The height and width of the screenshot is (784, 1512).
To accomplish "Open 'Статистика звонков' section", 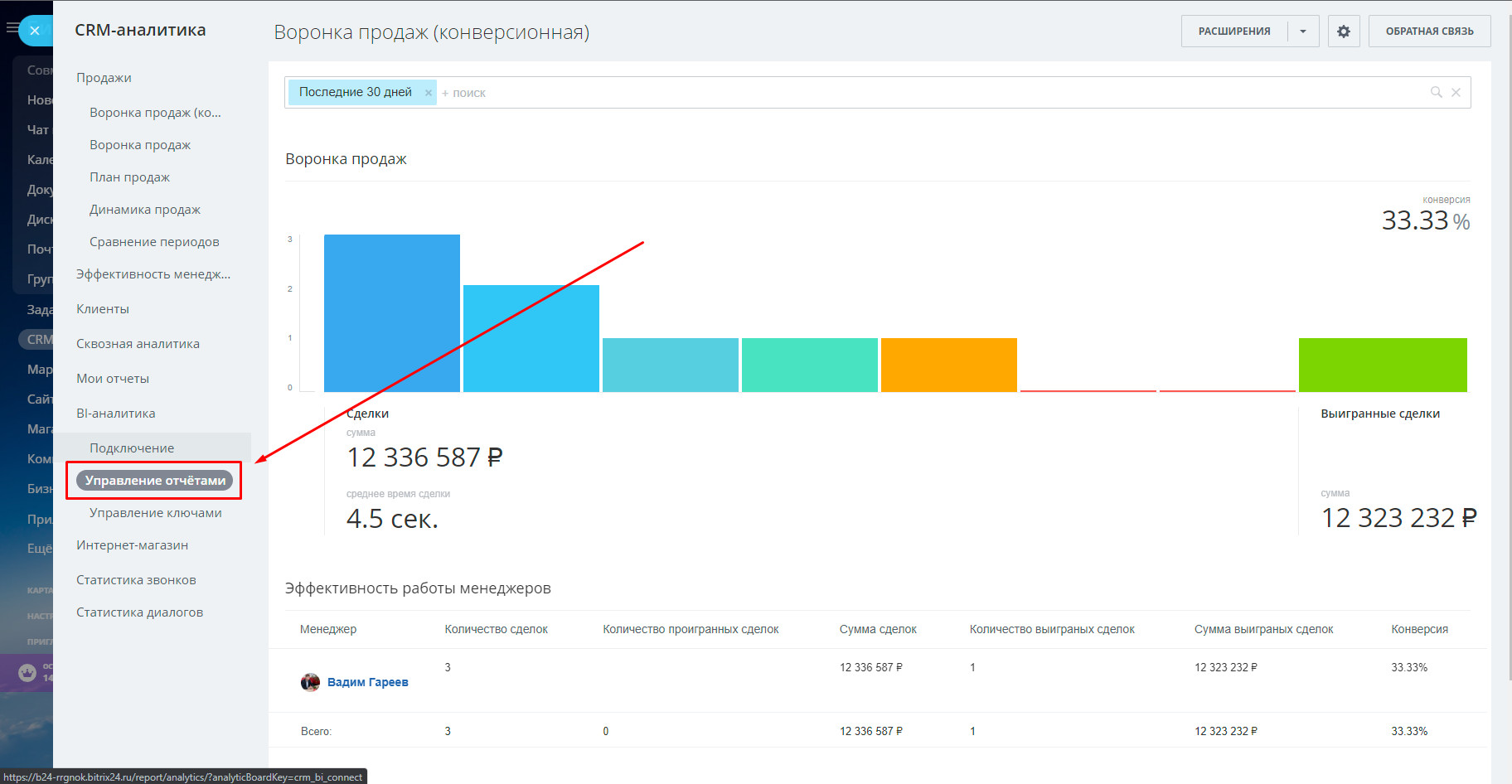I will 136,580.
